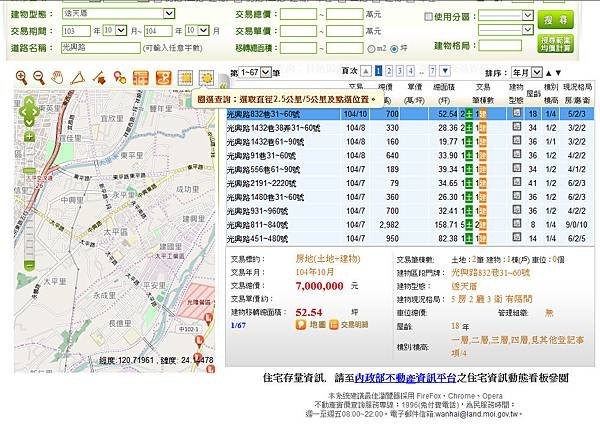This screenshot has width=600, height=425.
Task: Select row 光興路556巷61~90號
Action: point(410,169)
